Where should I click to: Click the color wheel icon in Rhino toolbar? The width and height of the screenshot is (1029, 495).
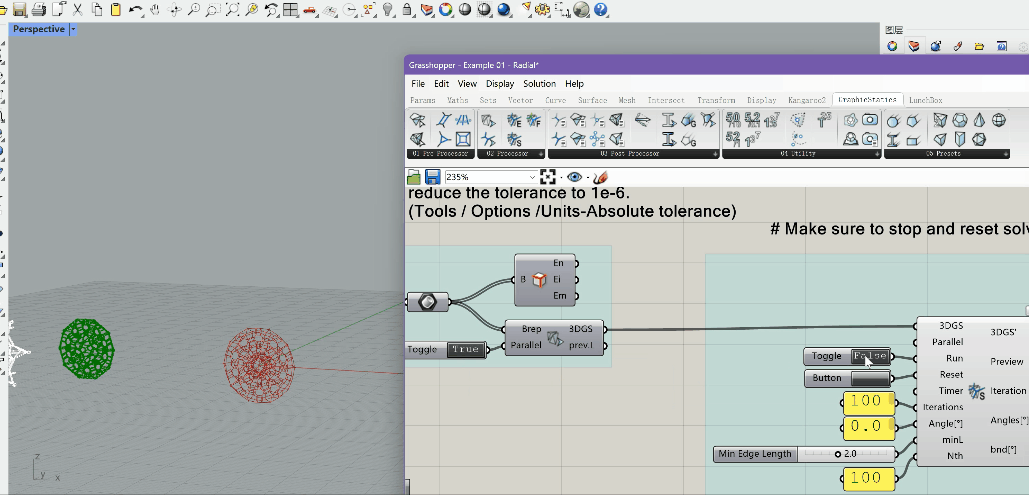point(446,9)
